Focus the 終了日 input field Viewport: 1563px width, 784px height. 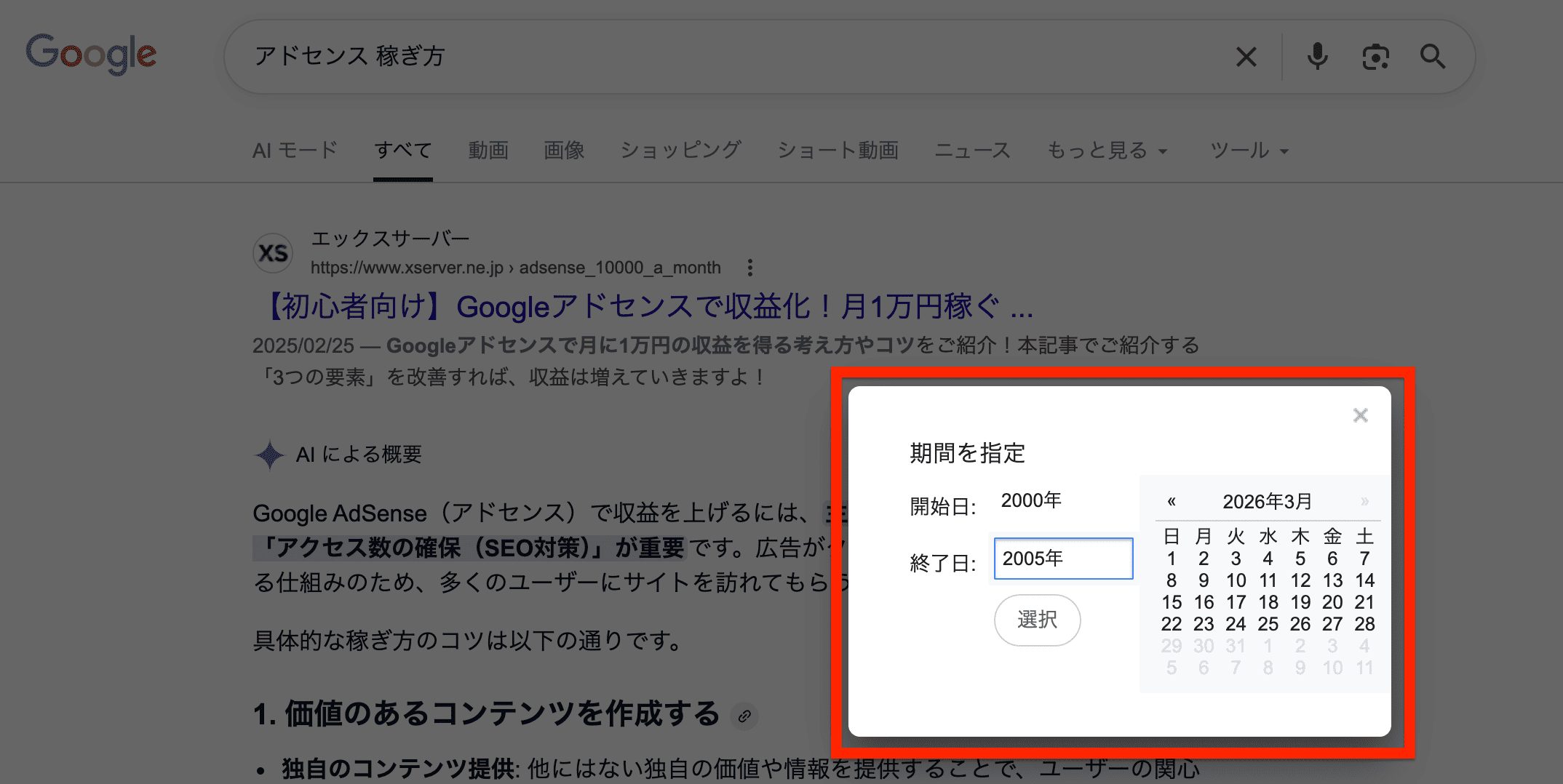coord(1063,559)
